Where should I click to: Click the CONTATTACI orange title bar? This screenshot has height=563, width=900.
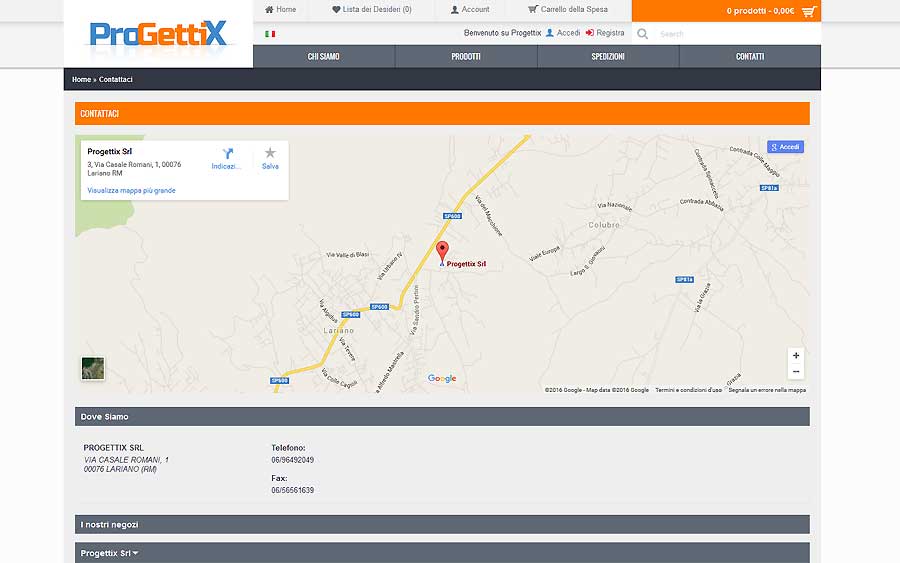[x=442, y=114]
